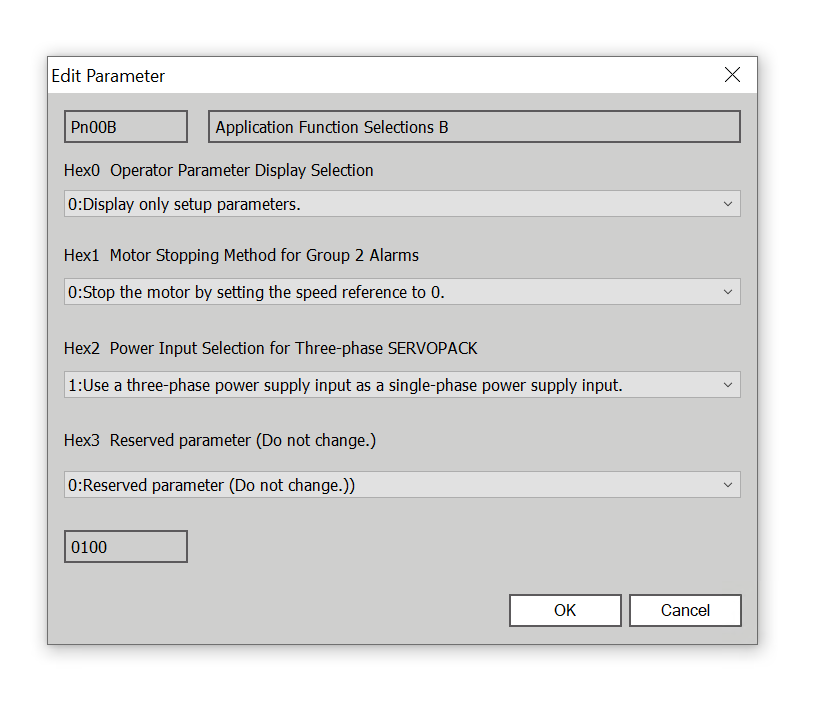Click the Application Function Selections B name field

tap(474, 127)
